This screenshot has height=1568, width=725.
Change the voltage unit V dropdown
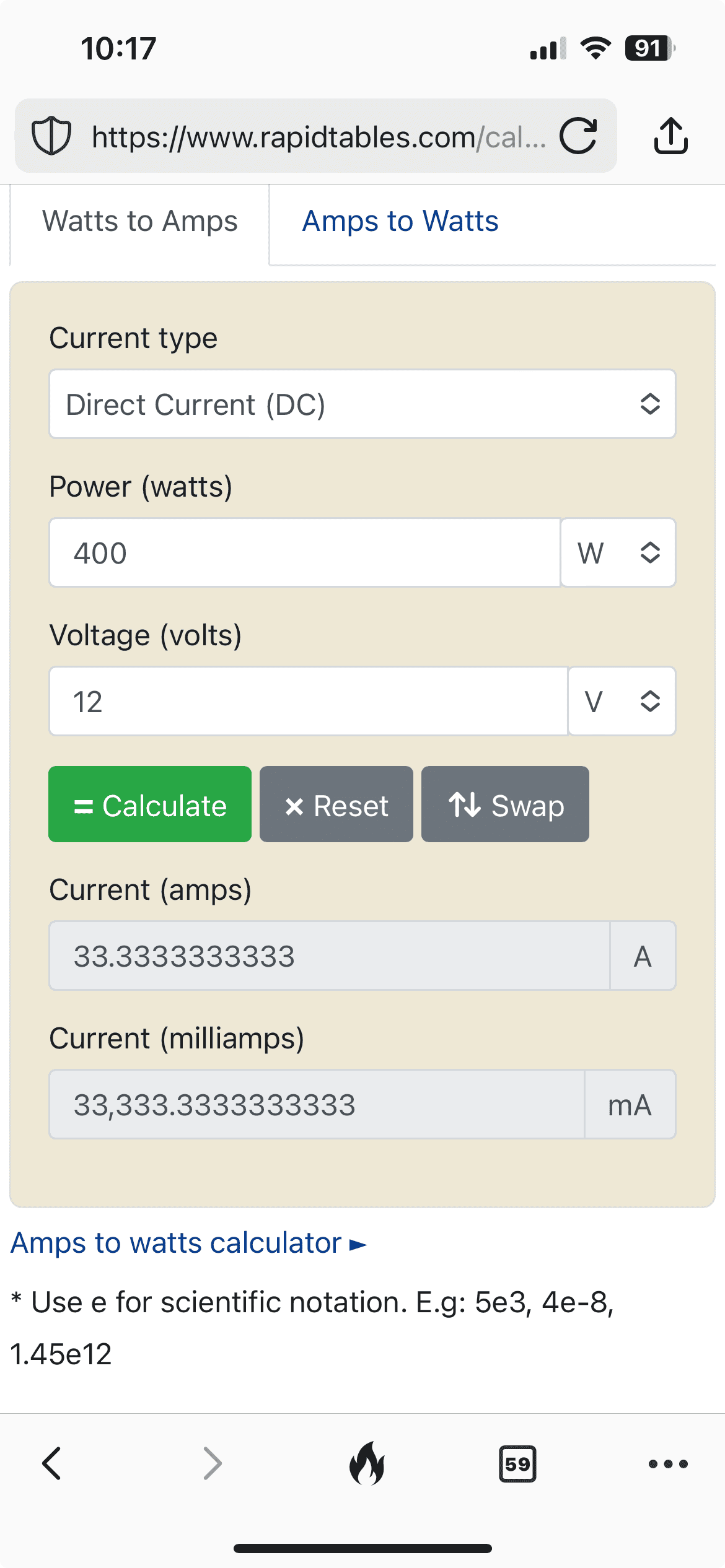coord(622,701)
